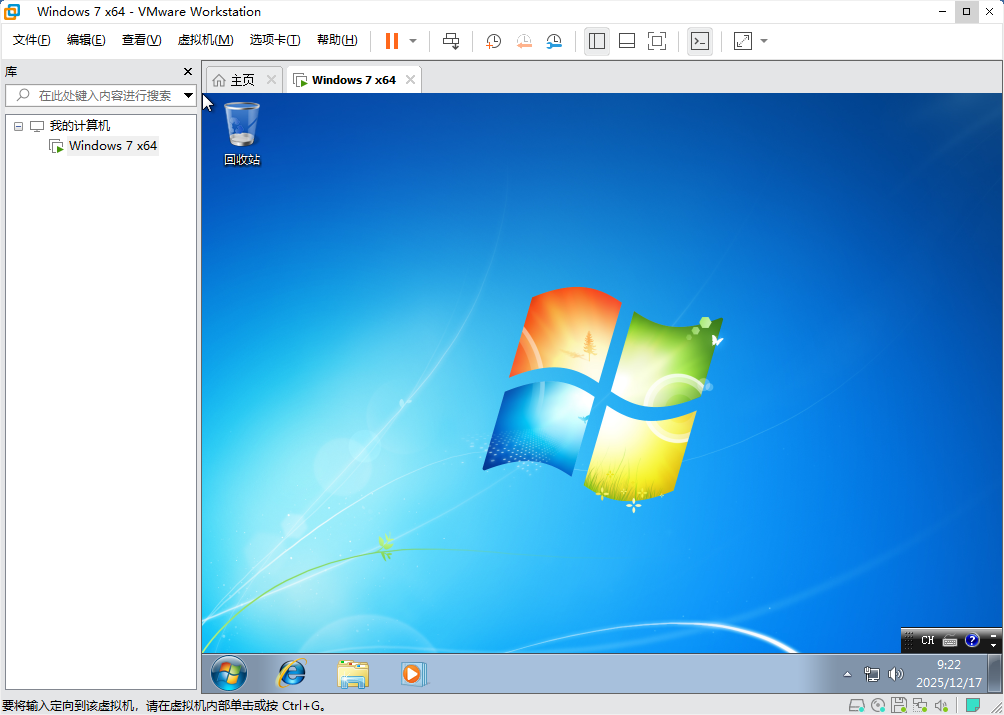The width and height of the screenshot is (1004, 715).
Task: Toggle the thumbnail bar view
Action: coord(627,41)
